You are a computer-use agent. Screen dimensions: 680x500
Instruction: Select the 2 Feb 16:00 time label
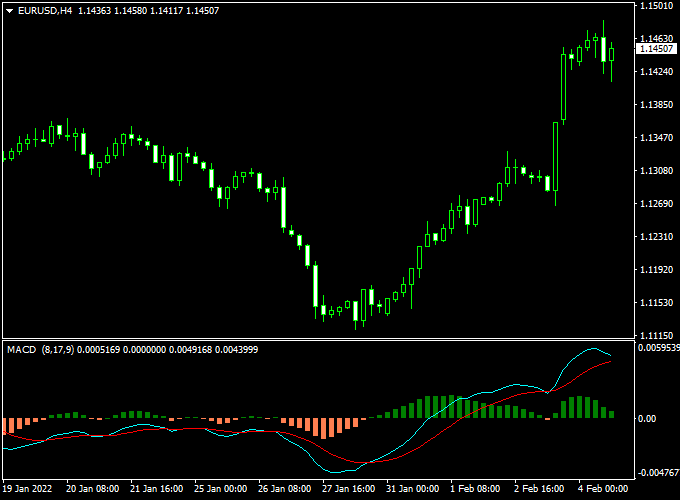click(539, 489)
